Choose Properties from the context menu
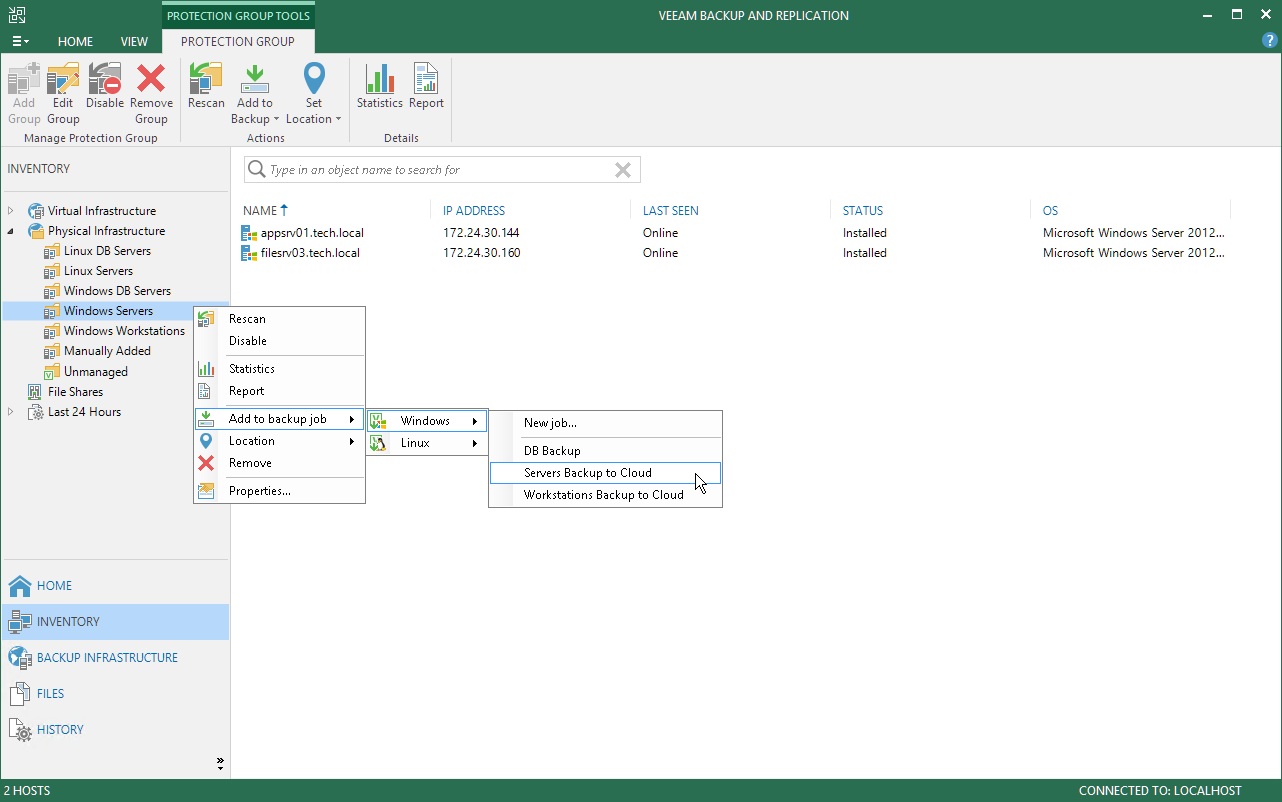Viewport: 1282px width, 802px height. [259, 491]
